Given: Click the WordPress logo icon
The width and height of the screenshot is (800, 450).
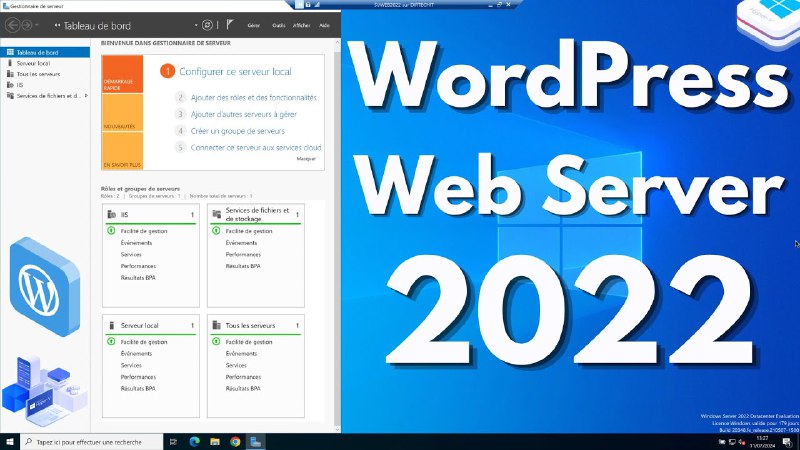Looking at the screenshot, I should 44,287.
